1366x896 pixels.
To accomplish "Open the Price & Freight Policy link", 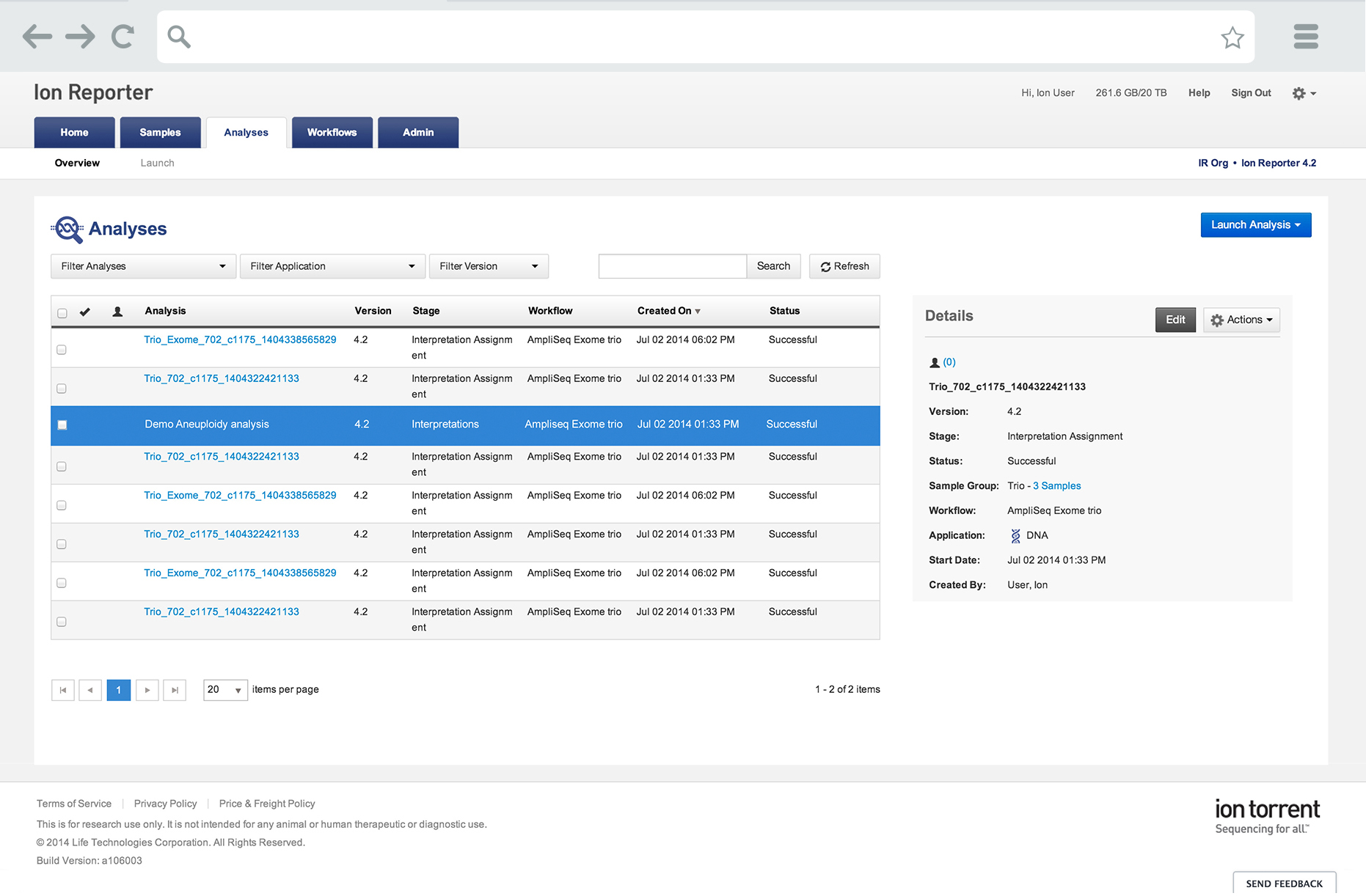I will [x=267, y=804].
